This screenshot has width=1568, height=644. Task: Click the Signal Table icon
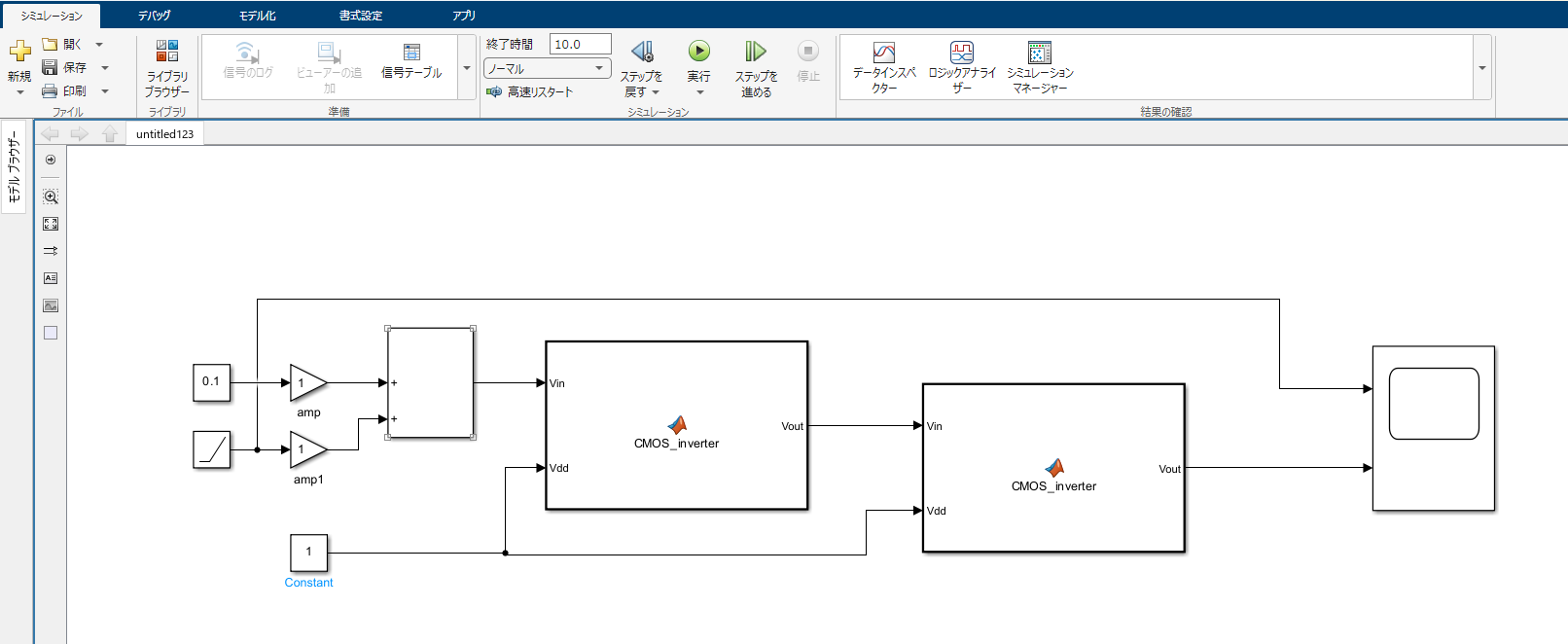point(411,60)
